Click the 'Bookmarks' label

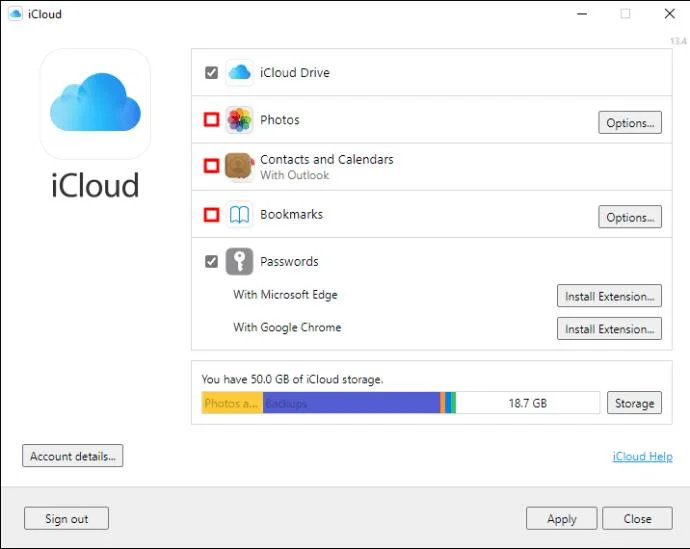tap(291, 215)
